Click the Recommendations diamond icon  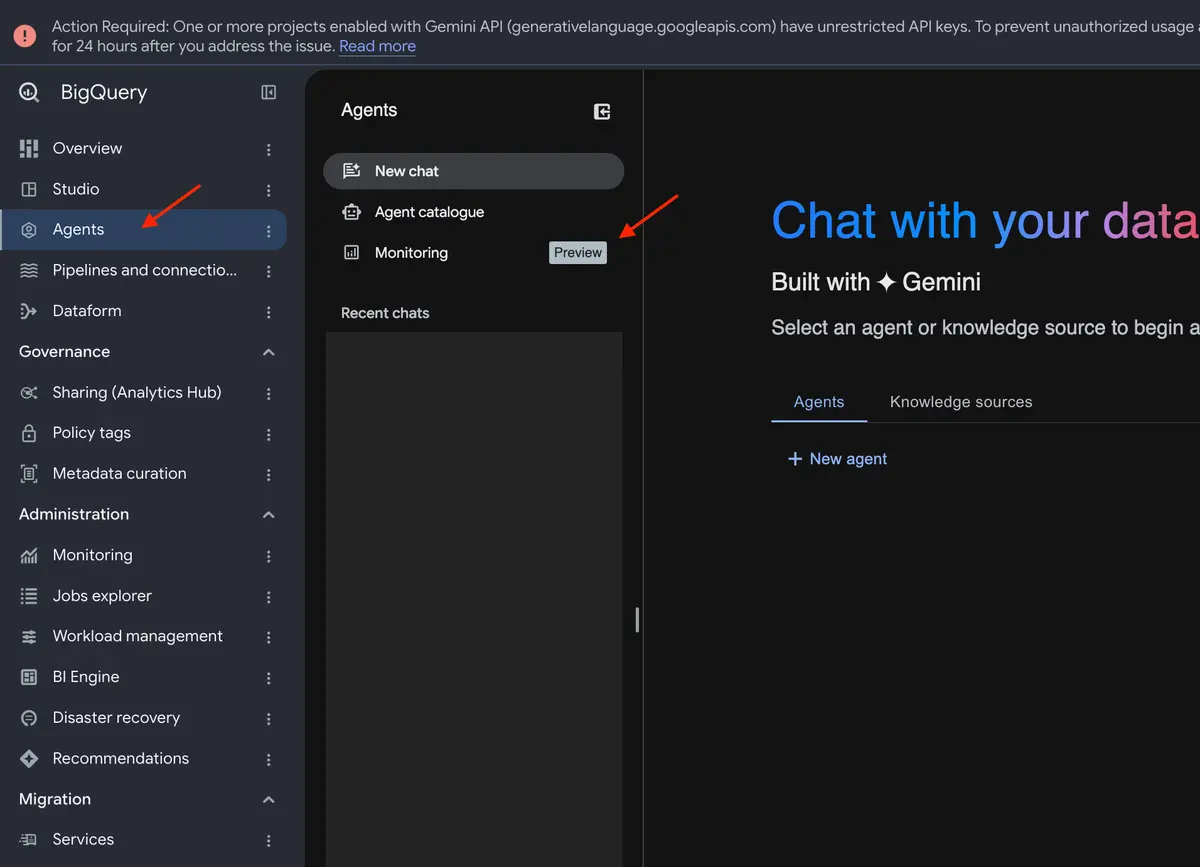[x=29, y=759]
